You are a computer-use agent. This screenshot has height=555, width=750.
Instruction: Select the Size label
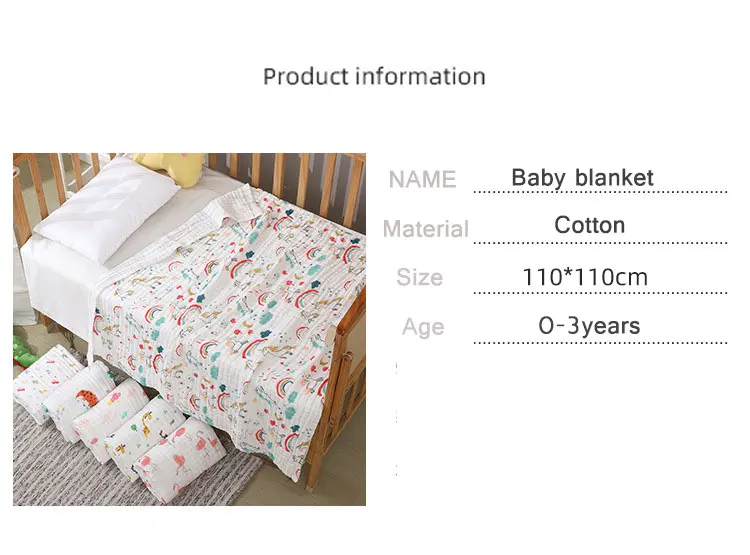(419, 277)
